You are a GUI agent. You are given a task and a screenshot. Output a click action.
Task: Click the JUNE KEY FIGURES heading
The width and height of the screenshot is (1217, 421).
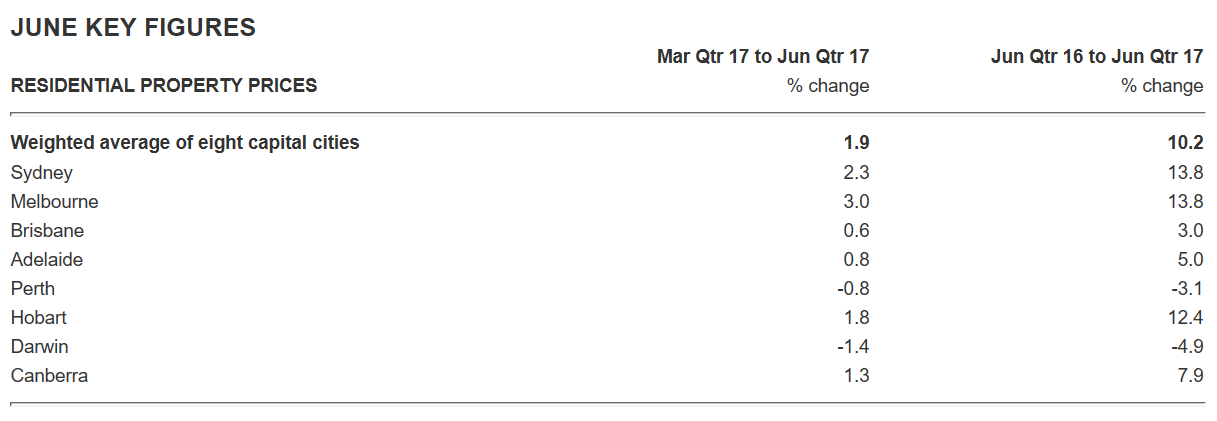tap(133, 28)
